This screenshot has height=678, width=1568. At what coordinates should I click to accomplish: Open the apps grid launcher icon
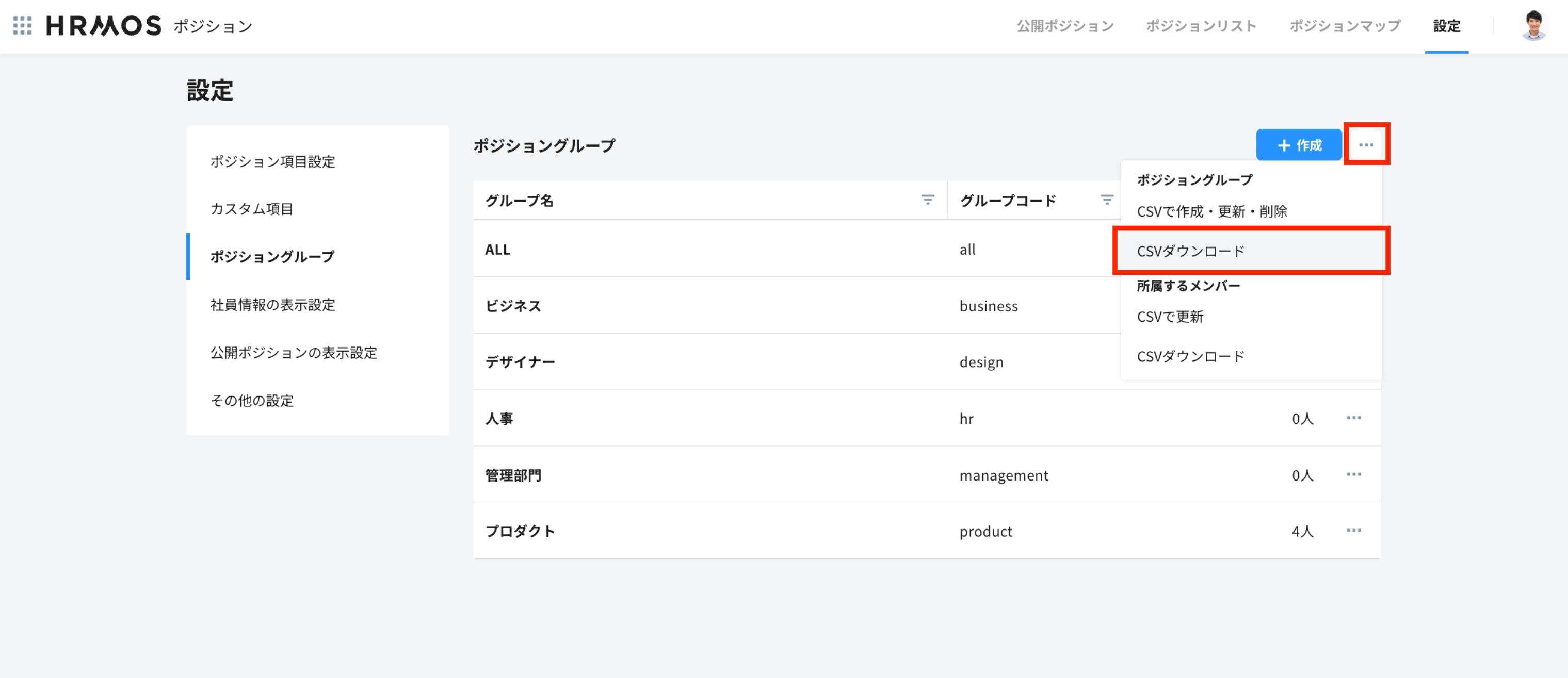[x=23, y=26]
